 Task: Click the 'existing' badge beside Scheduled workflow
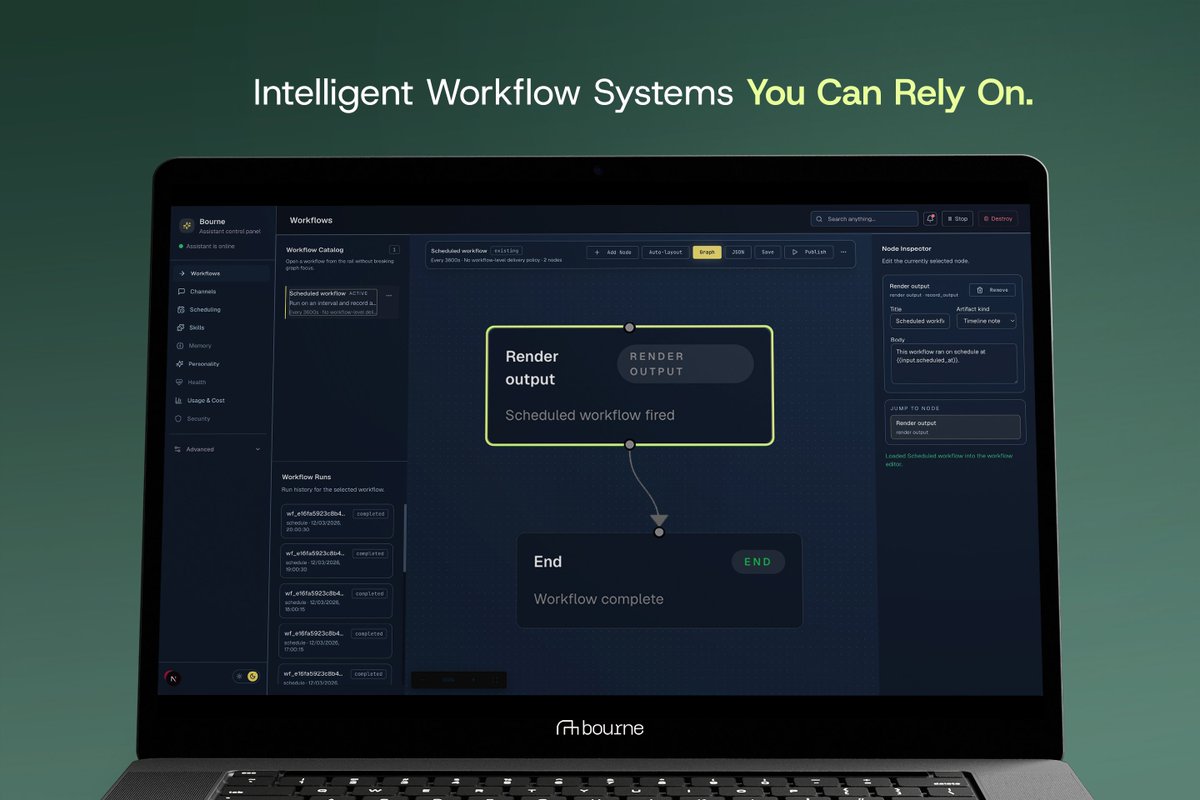click(507, 250)
